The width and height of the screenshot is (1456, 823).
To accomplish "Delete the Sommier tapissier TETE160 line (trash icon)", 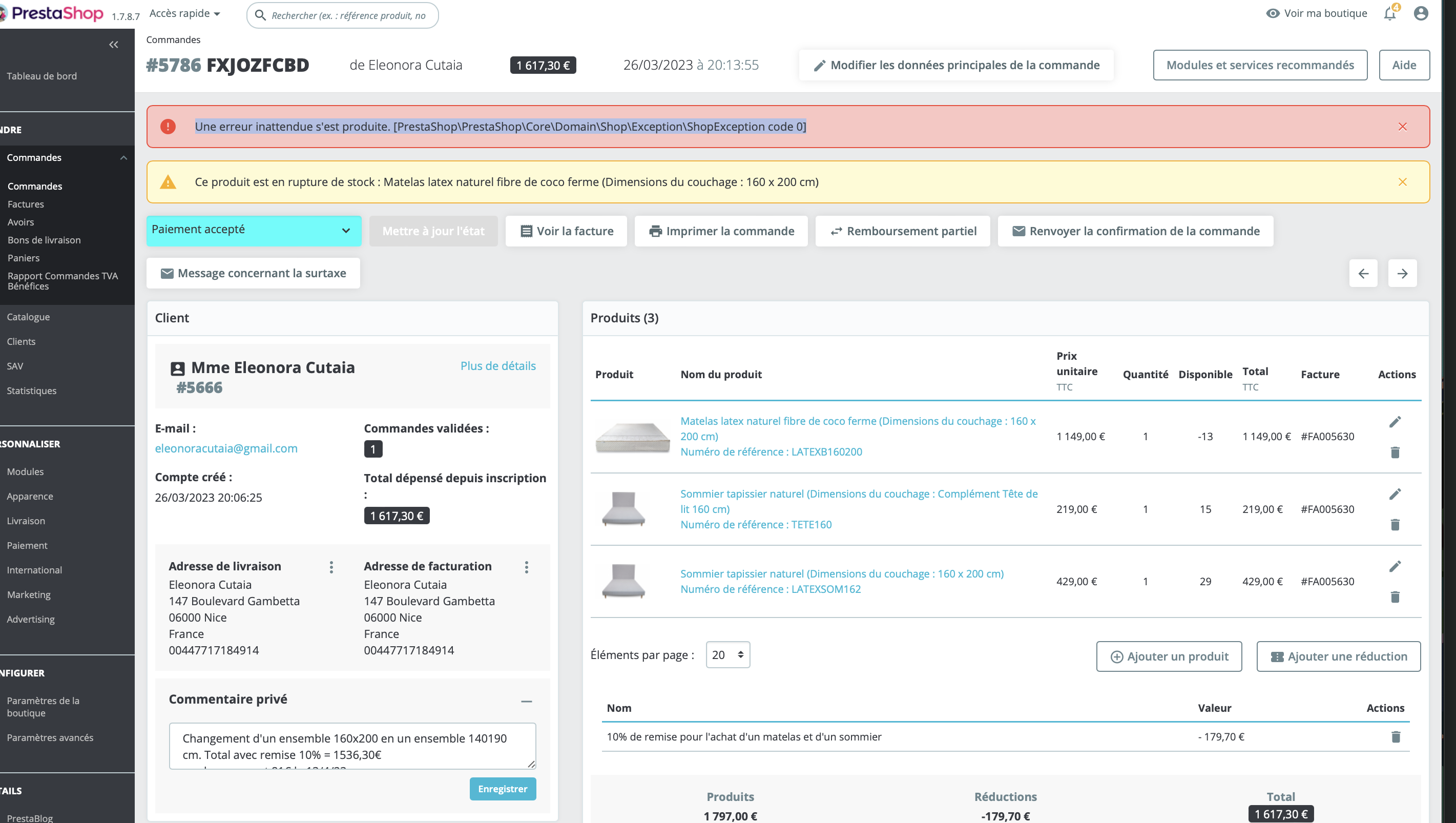I will pos(1396,525).
